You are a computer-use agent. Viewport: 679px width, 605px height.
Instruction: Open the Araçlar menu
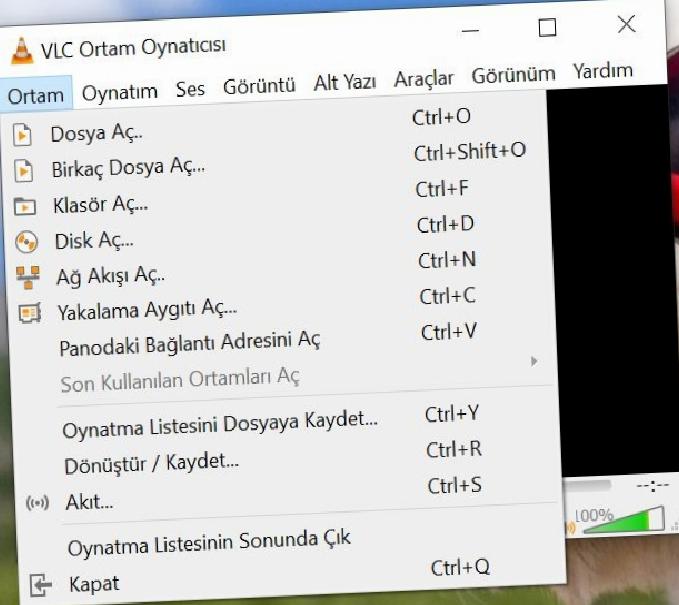point(424,79)
